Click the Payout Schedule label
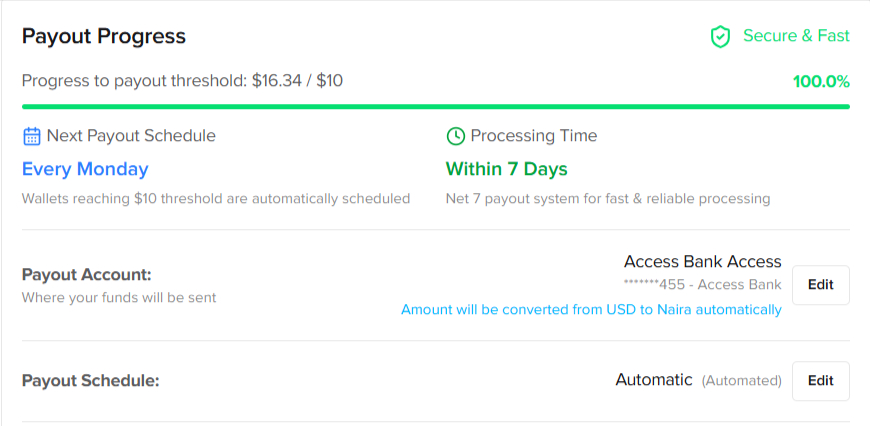The height and width of the screenshot is (426, 870). tap(91, 381)
